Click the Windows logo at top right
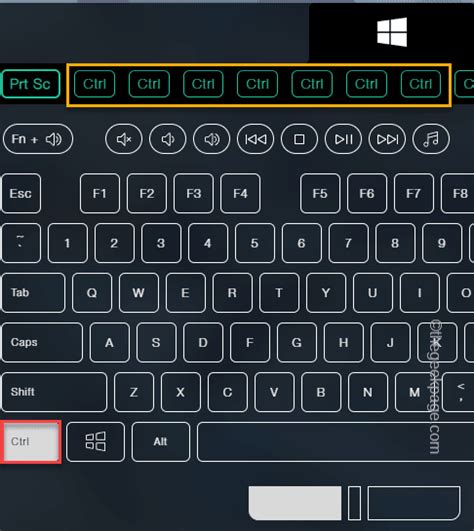The width and height of the screenshot is (474, 531). (x=392, y=32)
